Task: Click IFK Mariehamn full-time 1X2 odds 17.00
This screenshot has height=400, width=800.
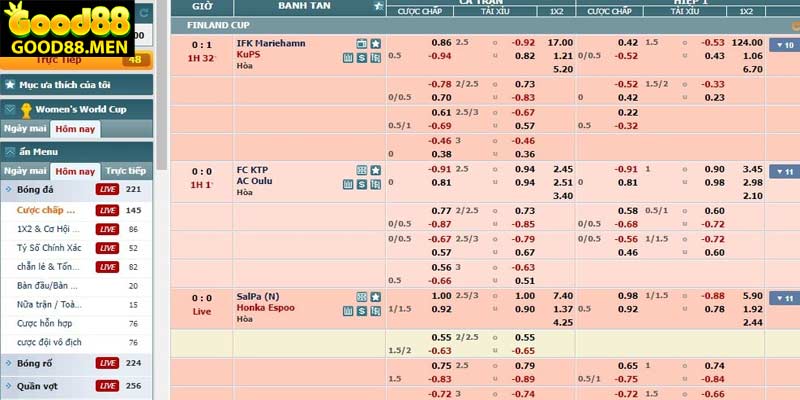Action: 560,43
